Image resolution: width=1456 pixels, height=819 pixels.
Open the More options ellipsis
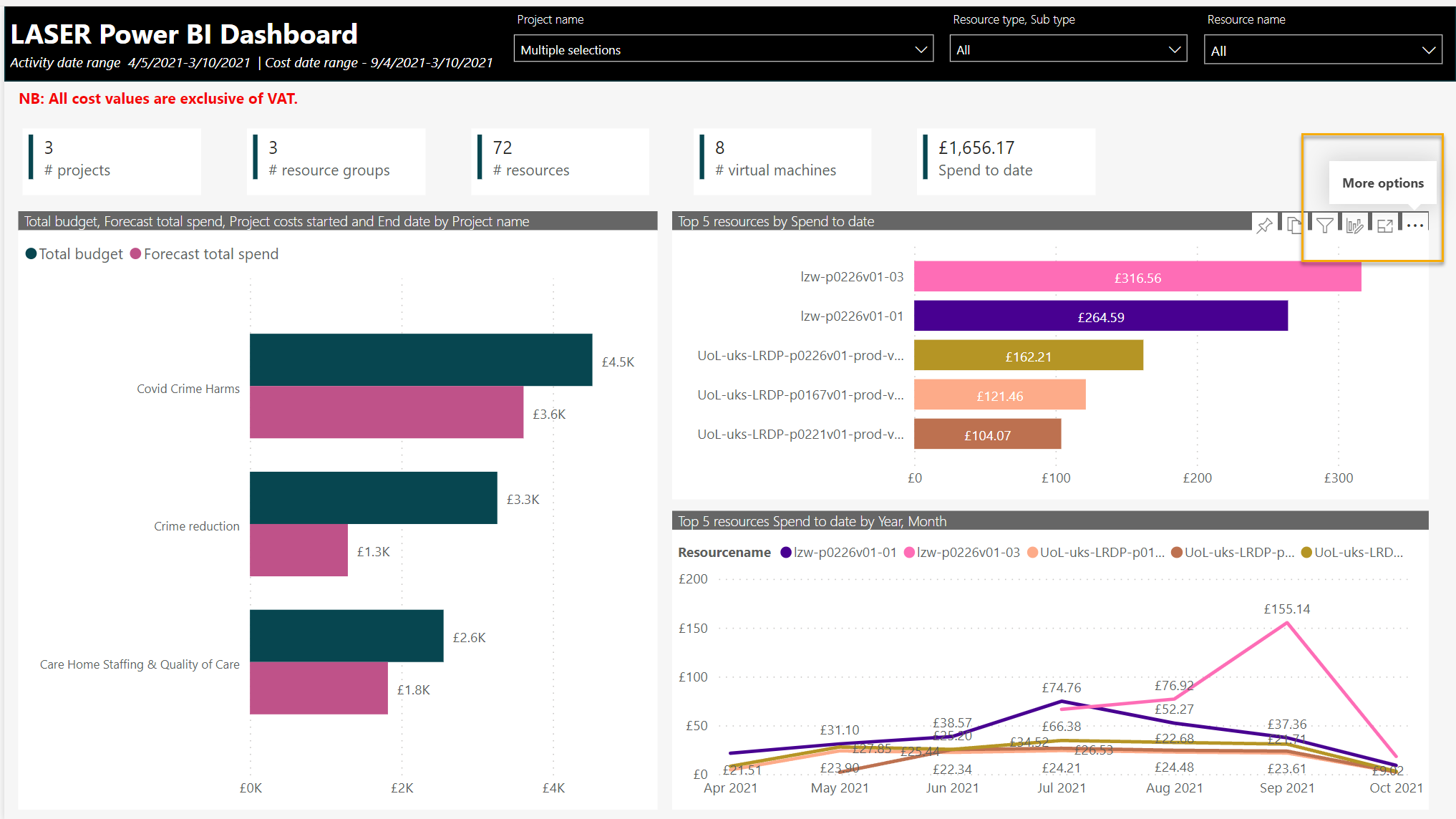(1414, 226)
